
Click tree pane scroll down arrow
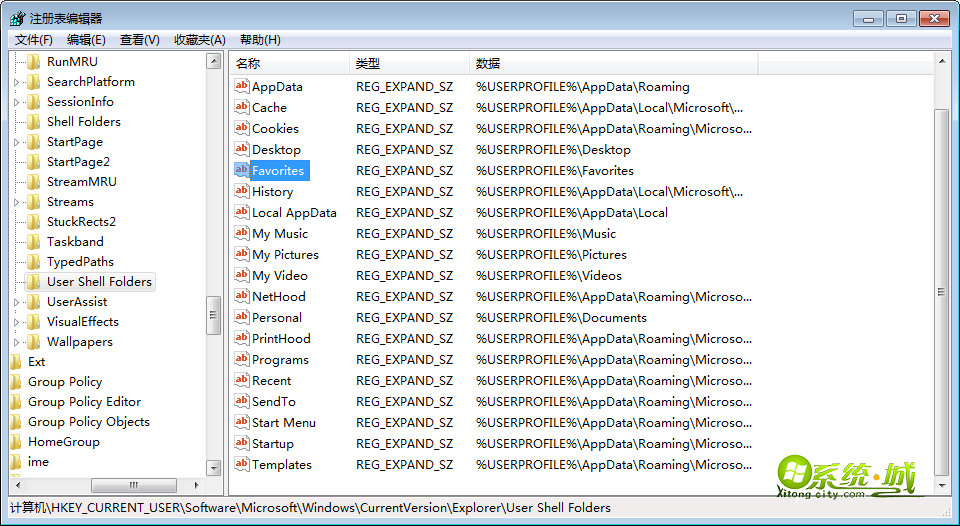click(x=214, y=468)
